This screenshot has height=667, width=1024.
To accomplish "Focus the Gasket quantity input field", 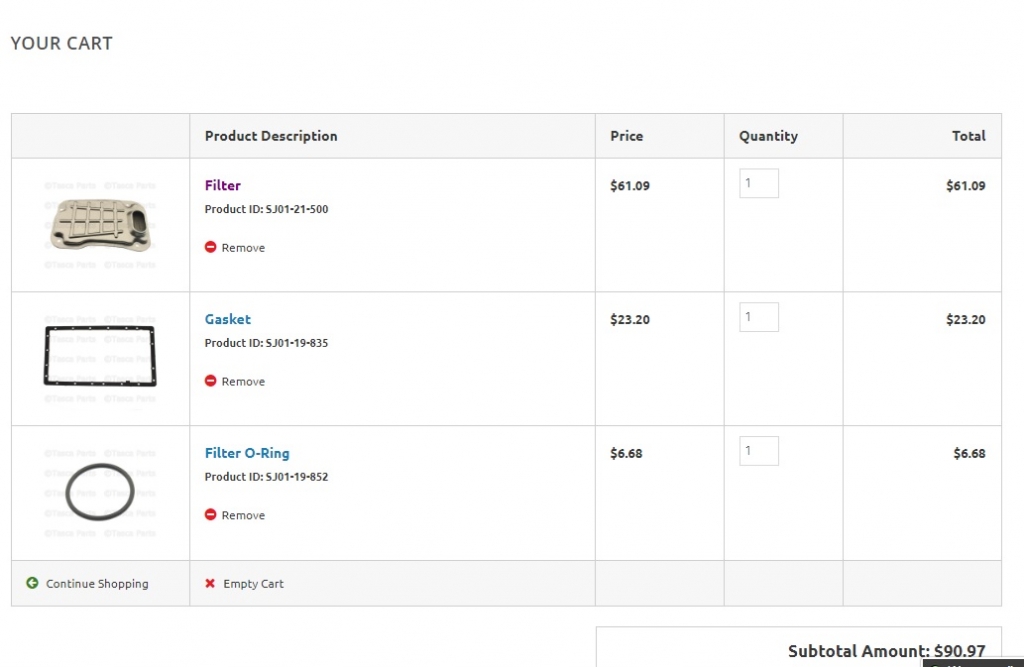I will (x=759, y=317).
